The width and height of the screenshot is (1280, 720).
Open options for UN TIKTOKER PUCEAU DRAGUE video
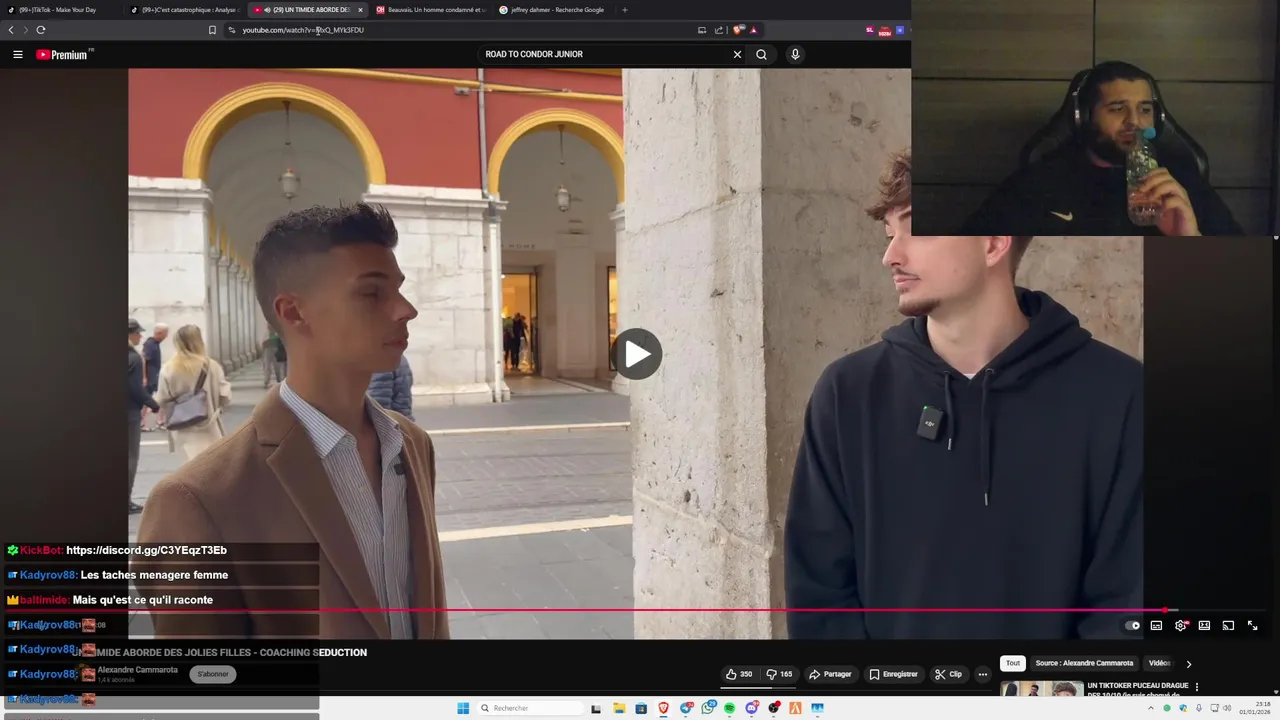click(1197, 687)
